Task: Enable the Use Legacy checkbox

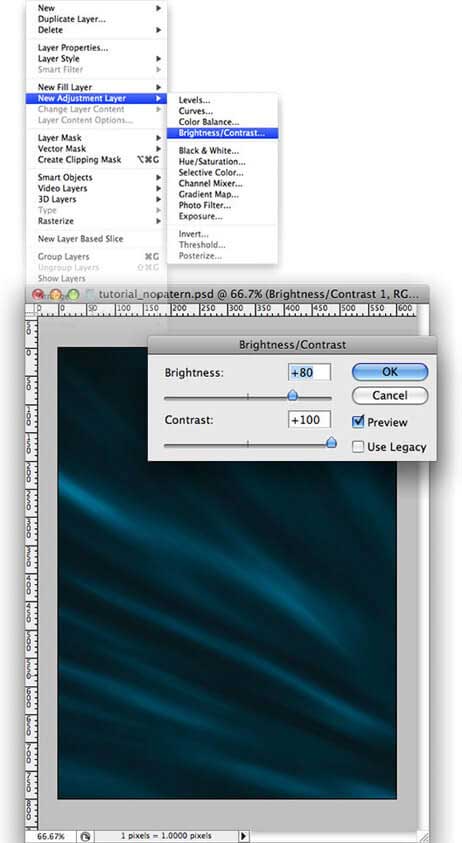Action: [x=358, y=446]
